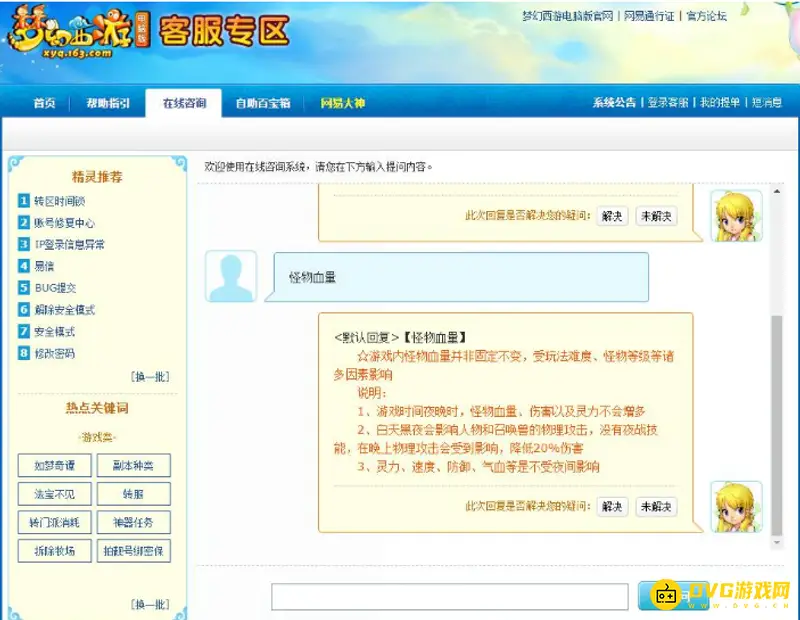800x620 pixels.
Task: Click the 热点关键词 heading
Action: [97, 408]
